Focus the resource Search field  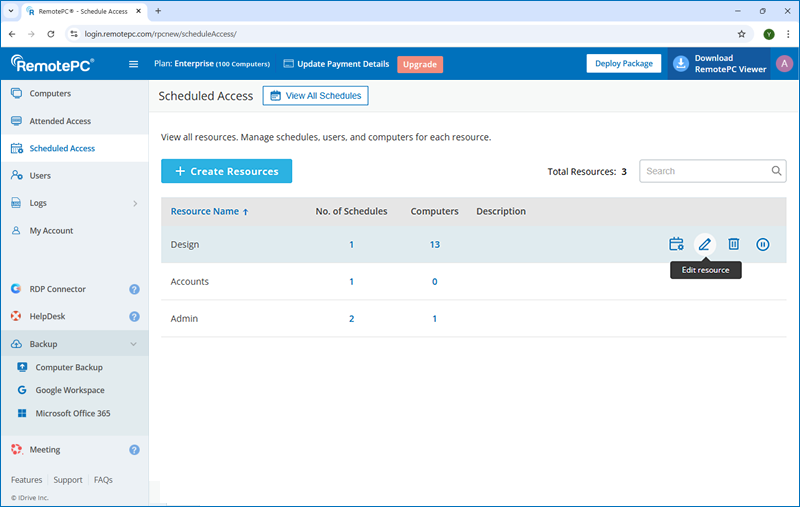pyautogui.click(x=705, y=171)
